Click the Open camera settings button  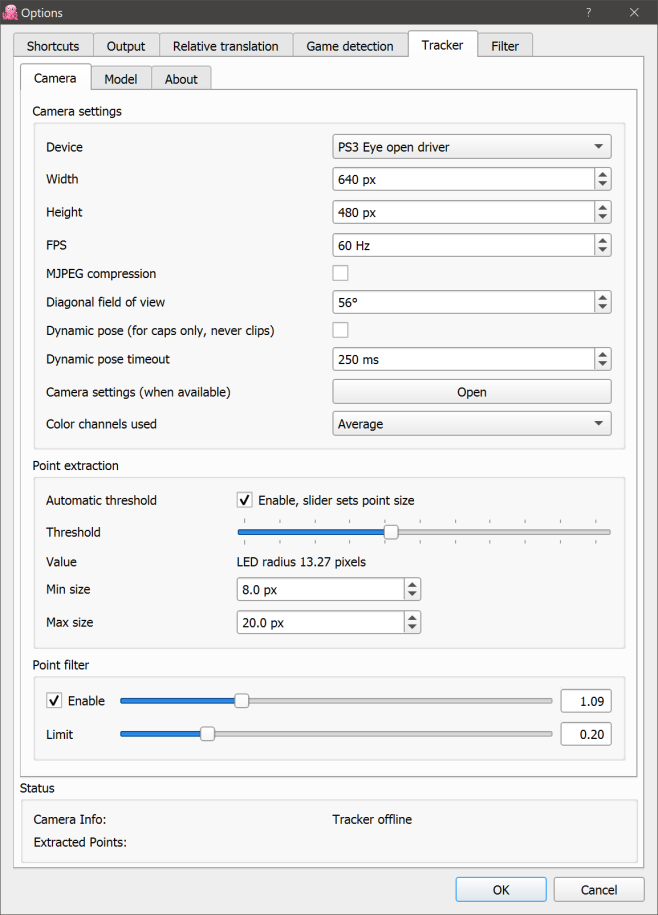[471, 391]
